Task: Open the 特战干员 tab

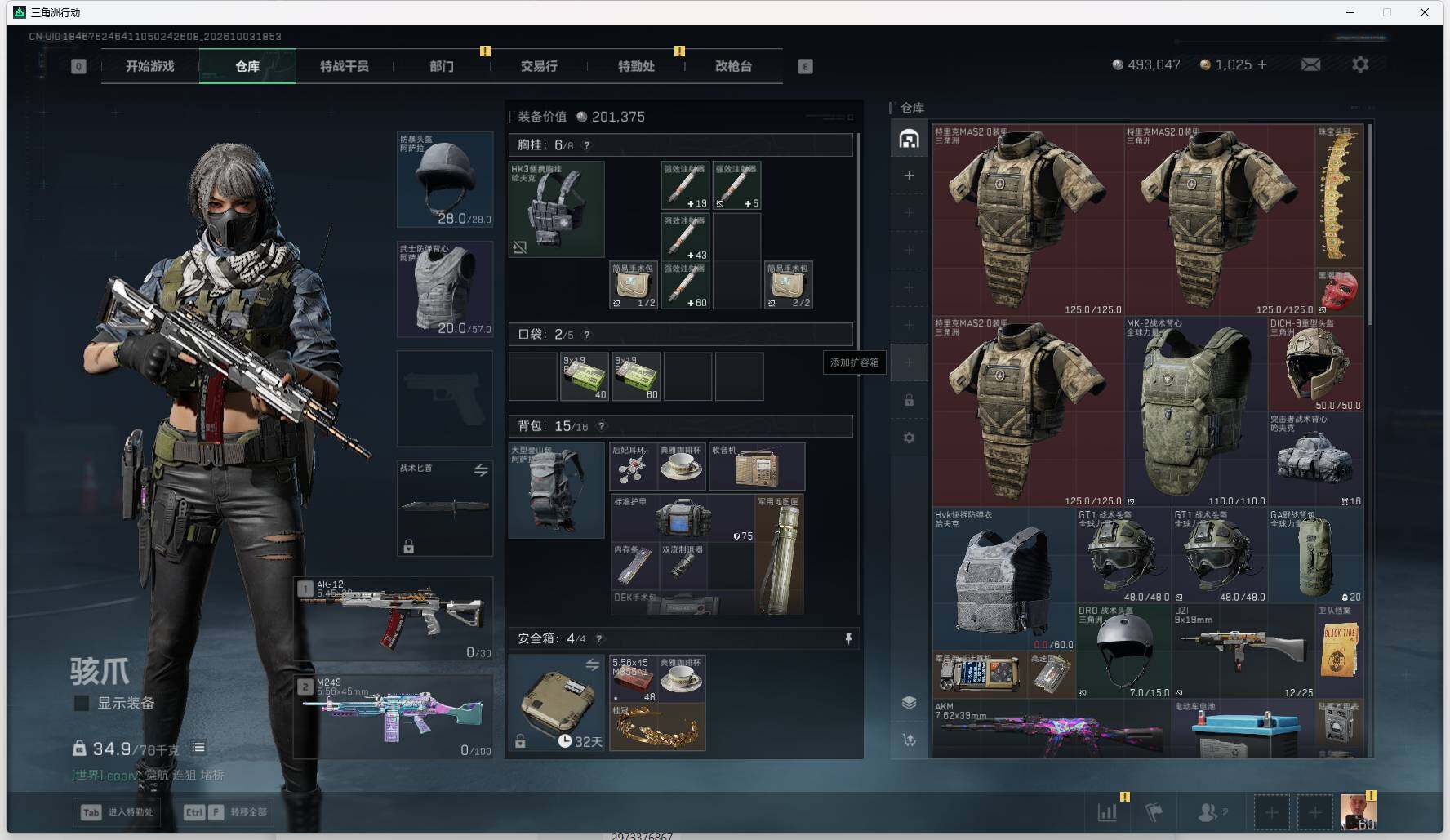Action: click(x=345, y=66)
